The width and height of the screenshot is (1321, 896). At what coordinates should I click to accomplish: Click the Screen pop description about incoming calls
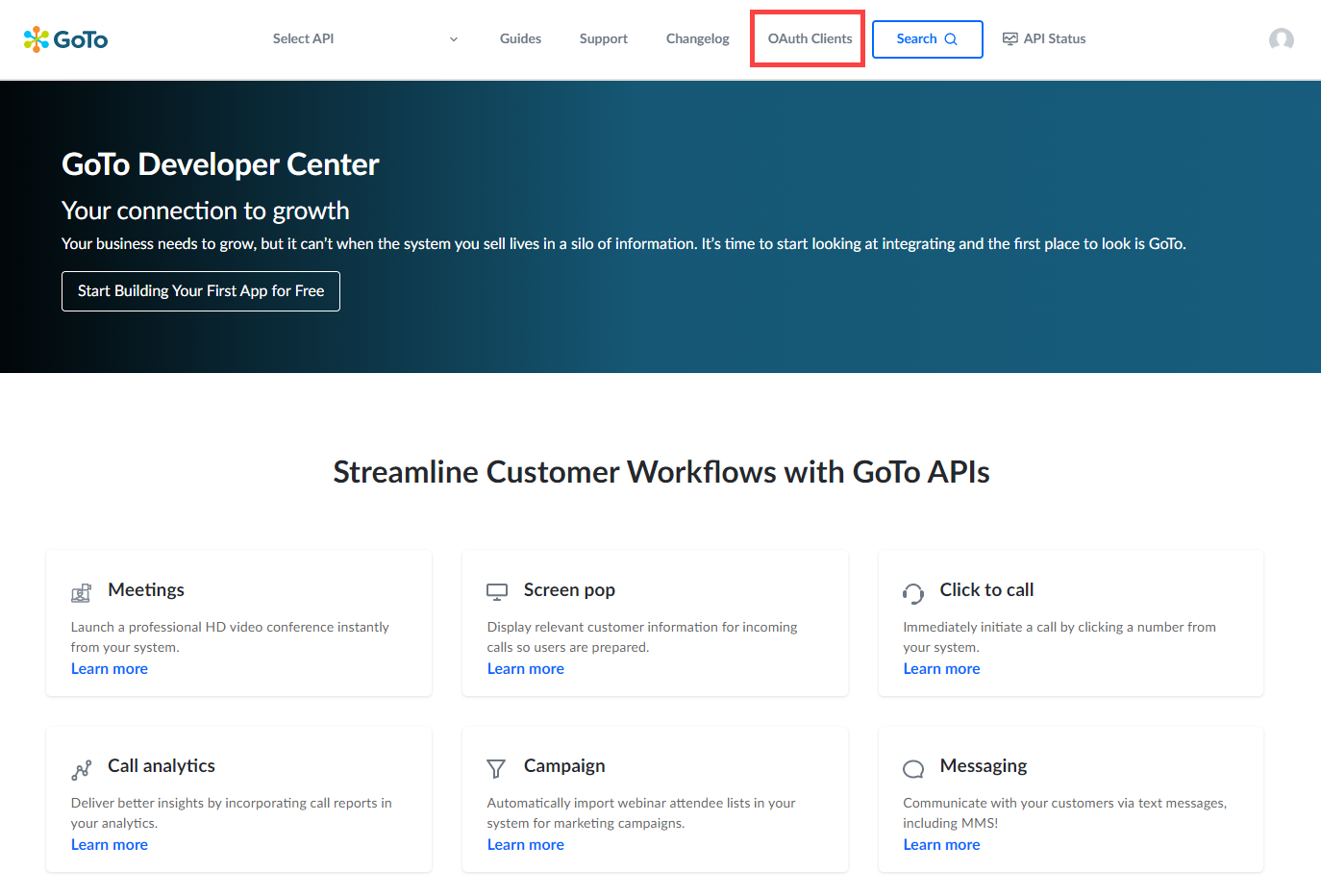[642, 637]
